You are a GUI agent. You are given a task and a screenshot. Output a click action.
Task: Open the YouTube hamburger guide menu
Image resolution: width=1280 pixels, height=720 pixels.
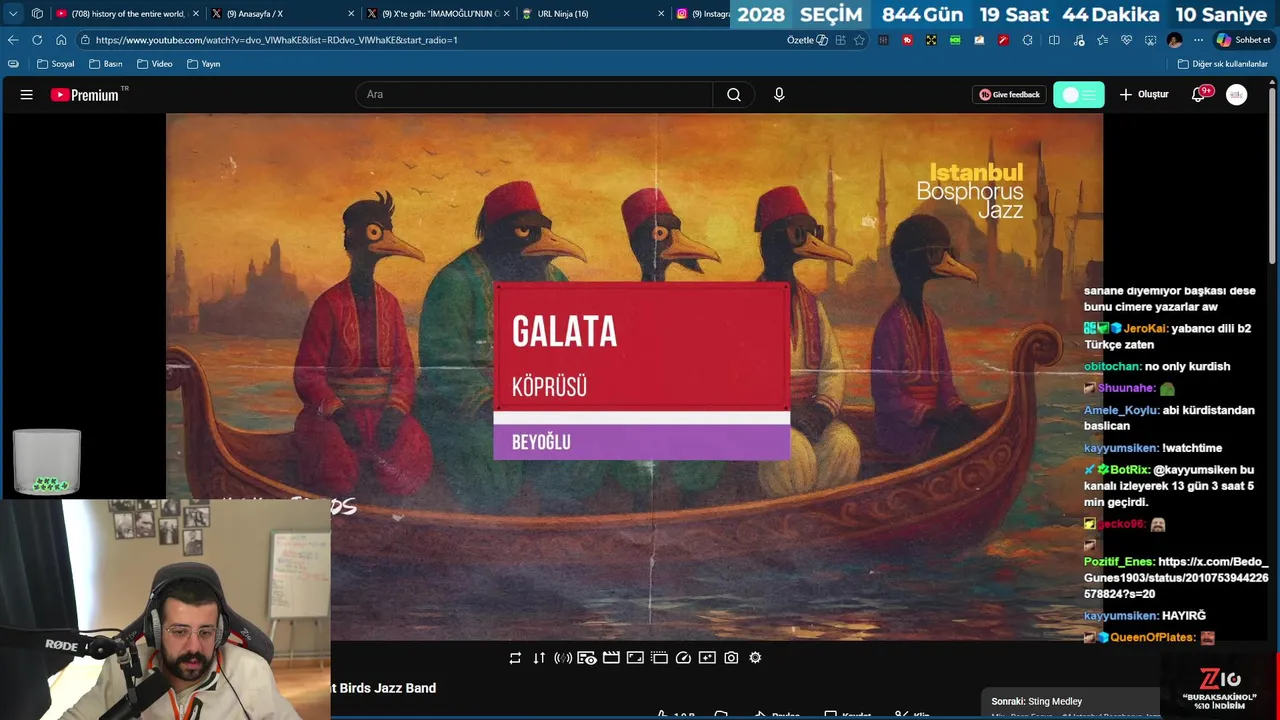[x=27, y=95]
